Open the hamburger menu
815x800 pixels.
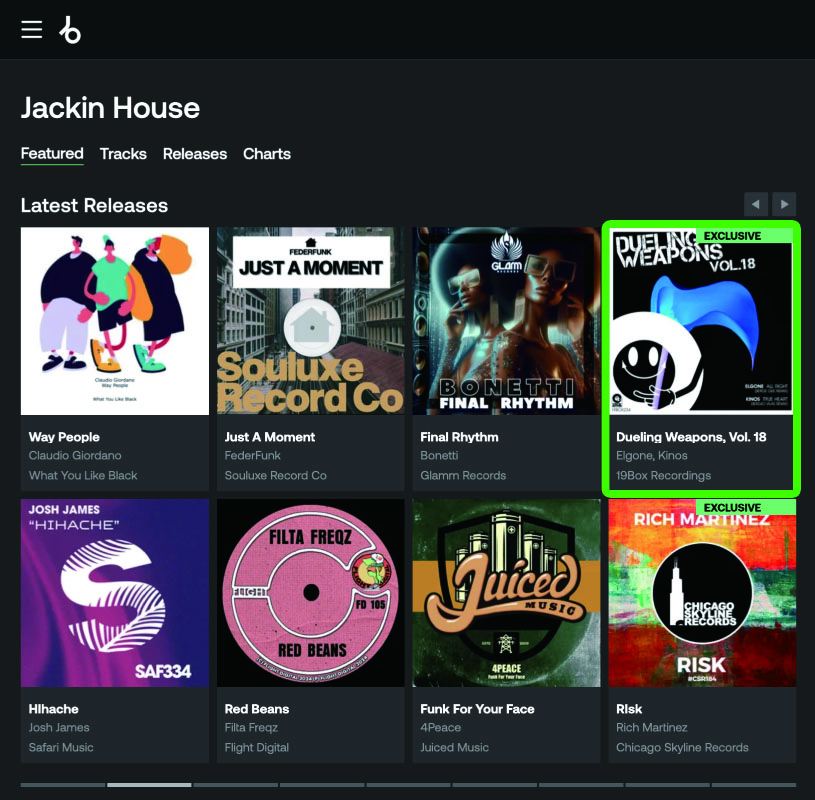(x=32, y=30)
